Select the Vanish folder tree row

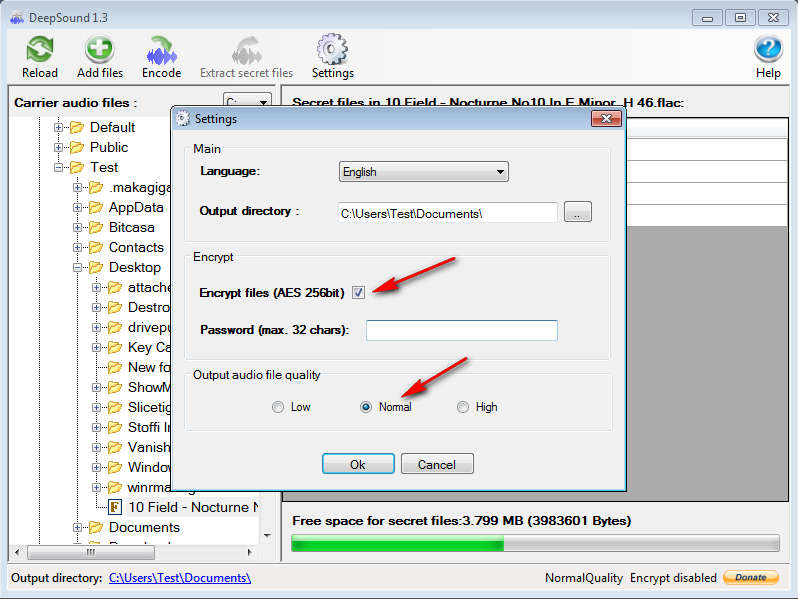coord(149,447)
